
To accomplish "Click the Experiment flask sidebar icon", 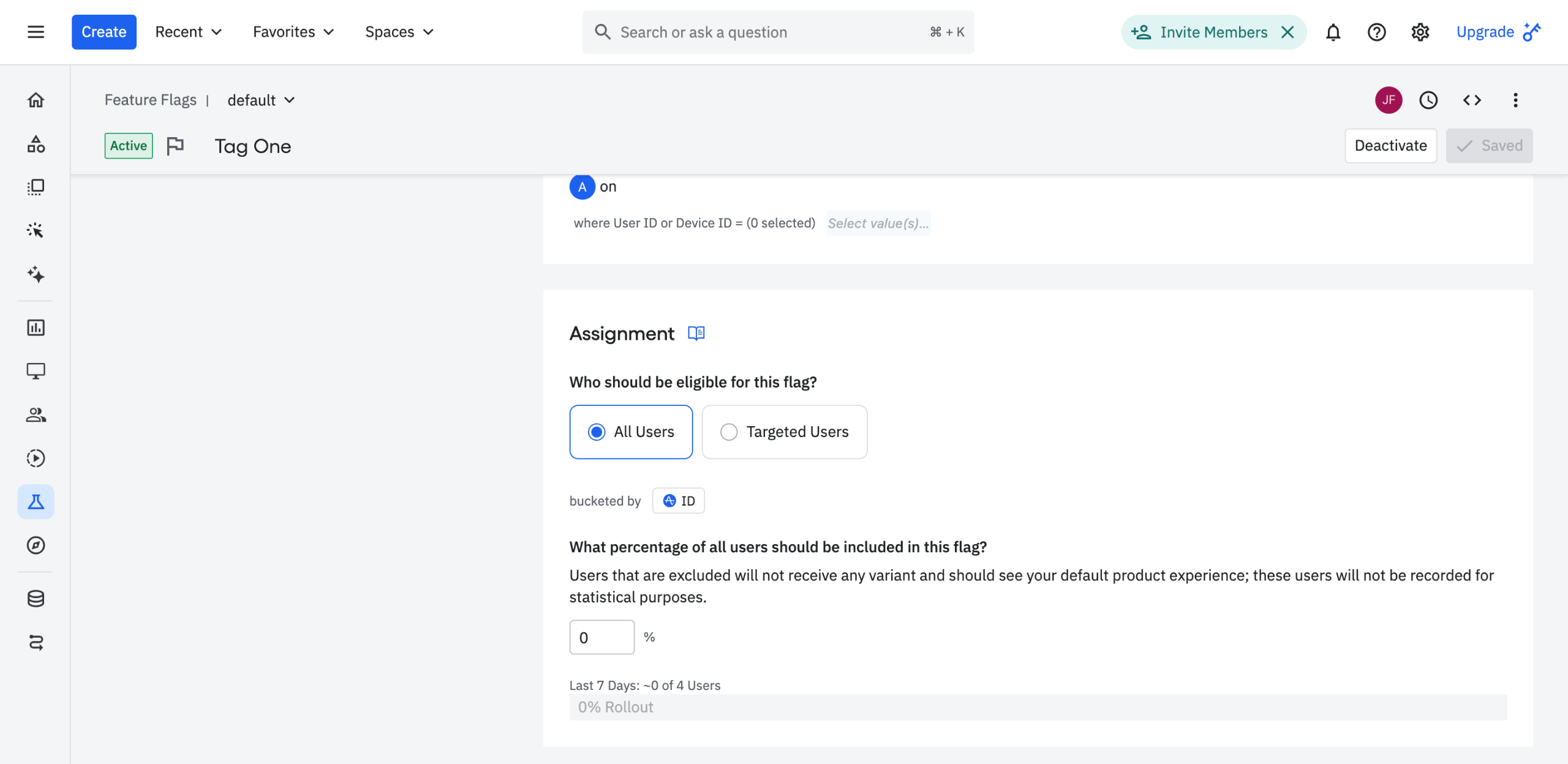I will coord(36,502).
